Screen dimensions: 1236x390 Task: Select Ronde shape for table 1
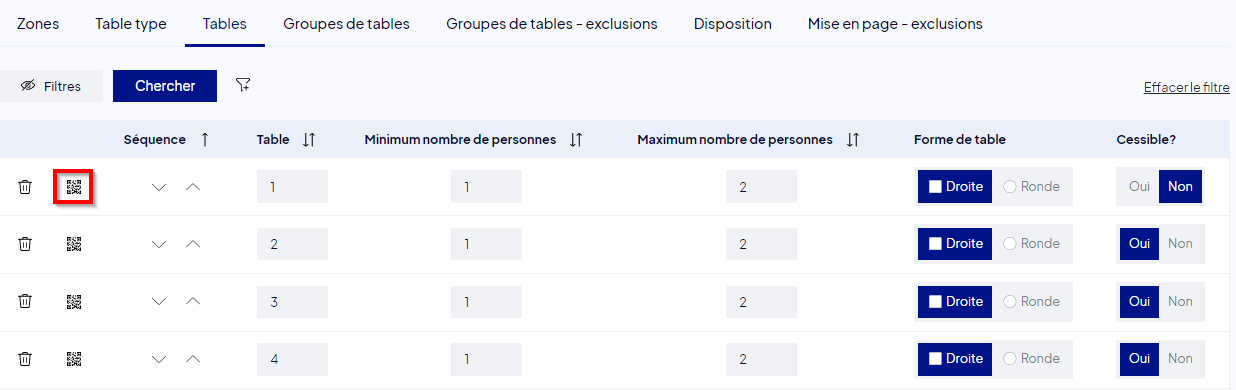click(1031, 187)
